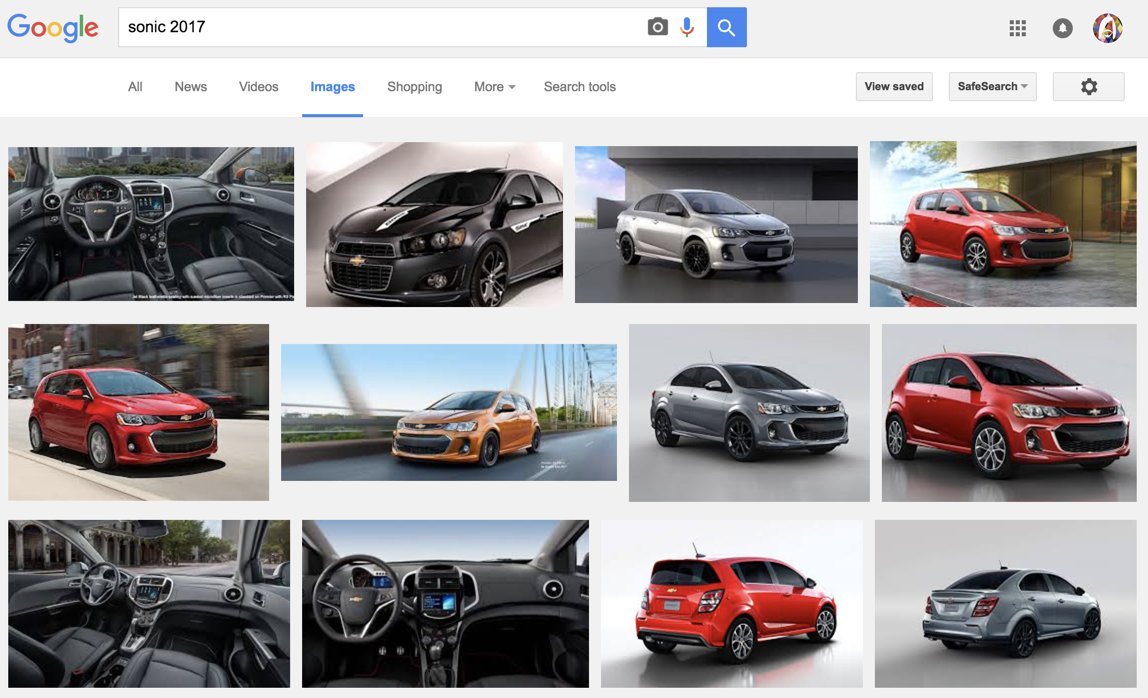Open the SafeSearch dropdown
1148x698 pixels.
coord(992,86)
